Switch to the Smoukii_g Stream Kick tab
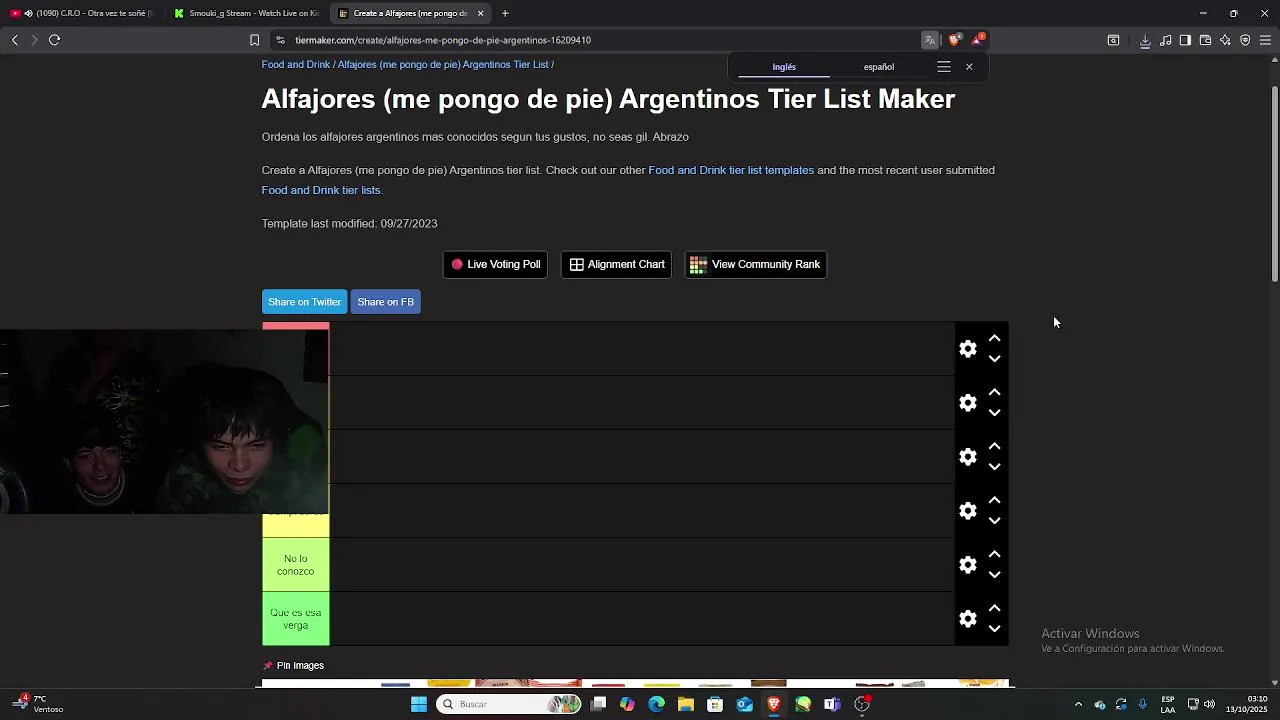Viewport: 1280px width, 720px height. (x=246, y=13)
